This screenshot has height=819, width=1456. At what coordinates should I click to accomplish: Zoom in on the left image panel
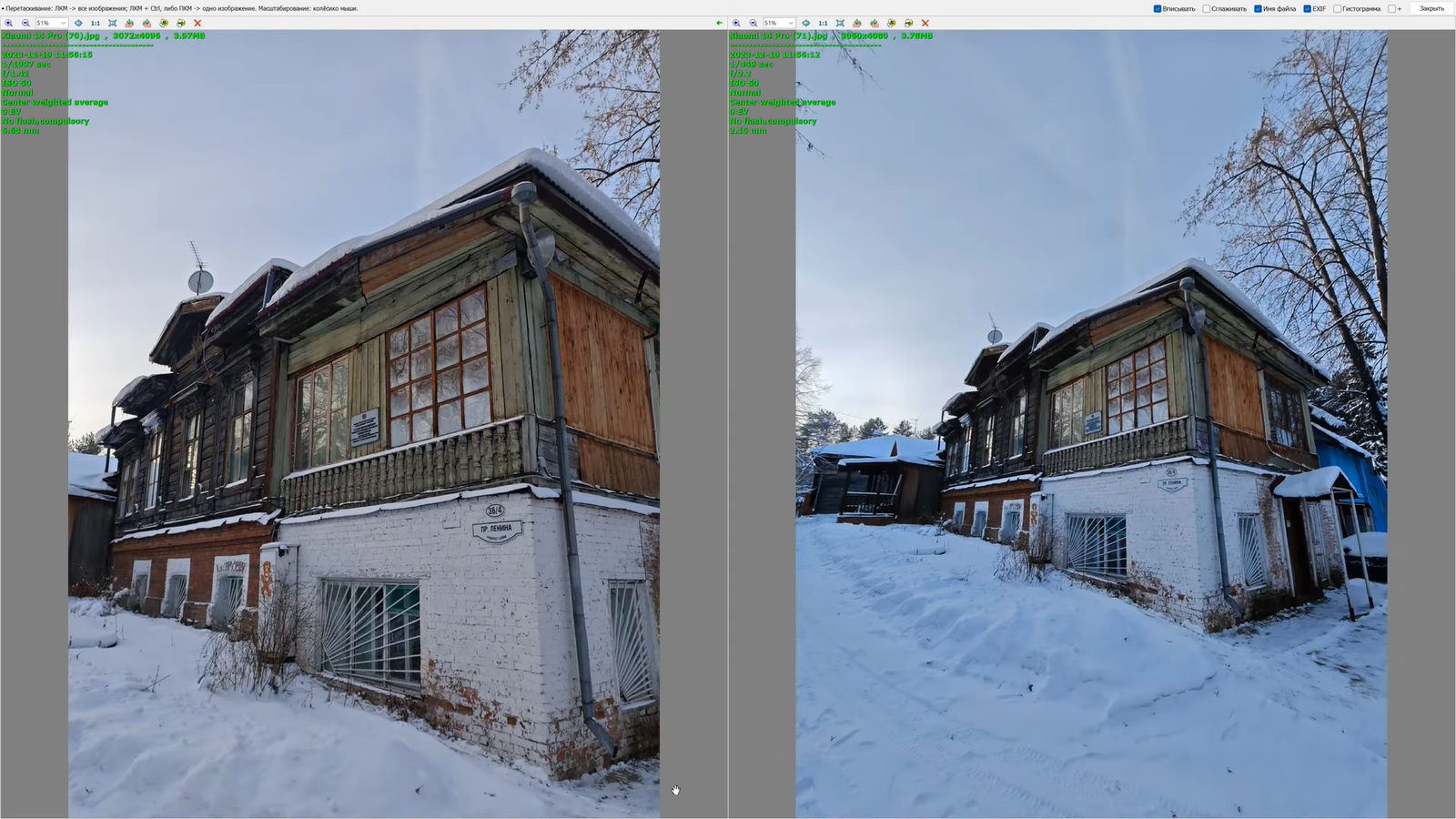coord(8,23)
